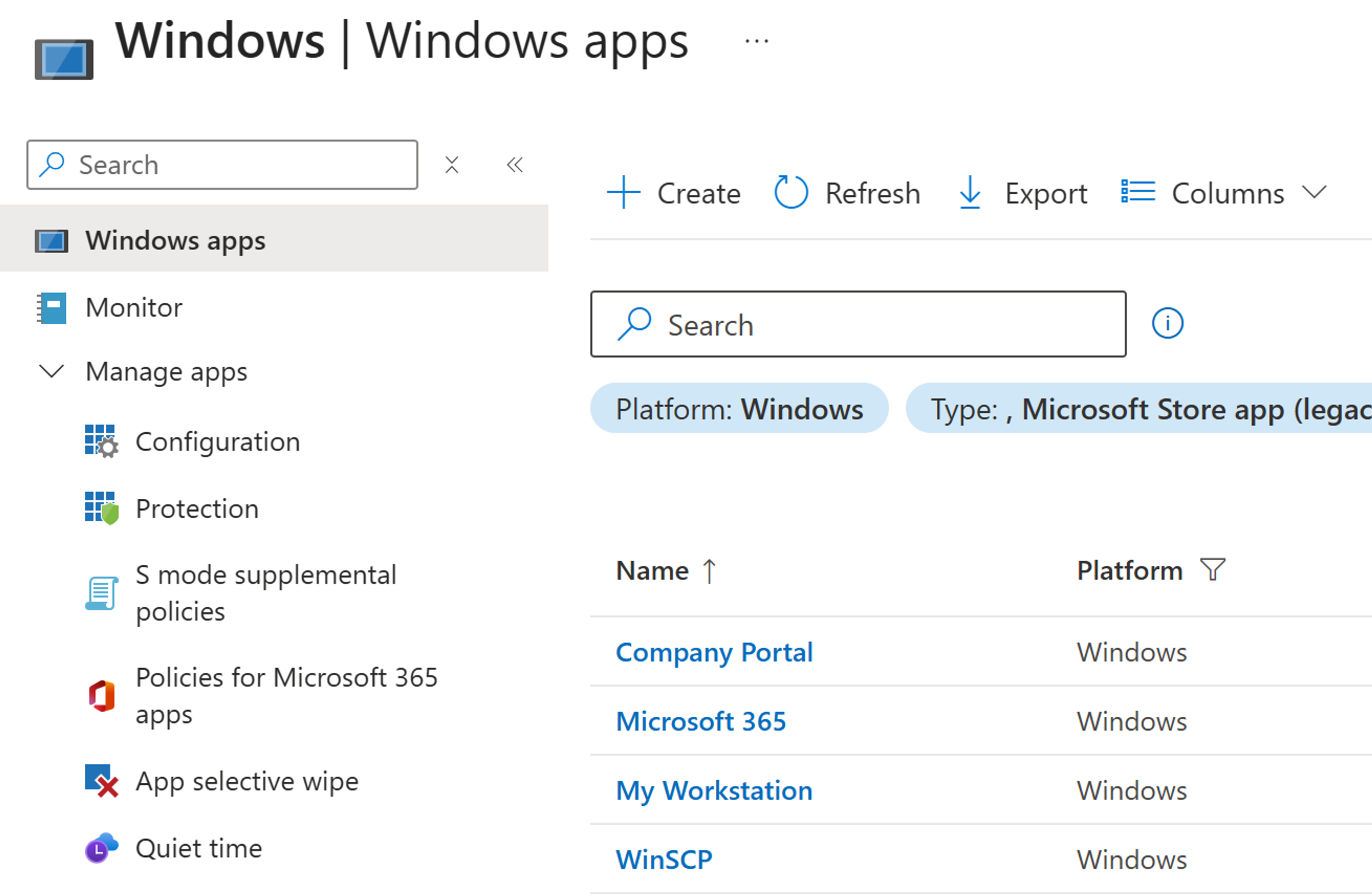1372x896 pixels.
Task: Open the ellipsis menu beside Windows apps title
Action: 756,41
